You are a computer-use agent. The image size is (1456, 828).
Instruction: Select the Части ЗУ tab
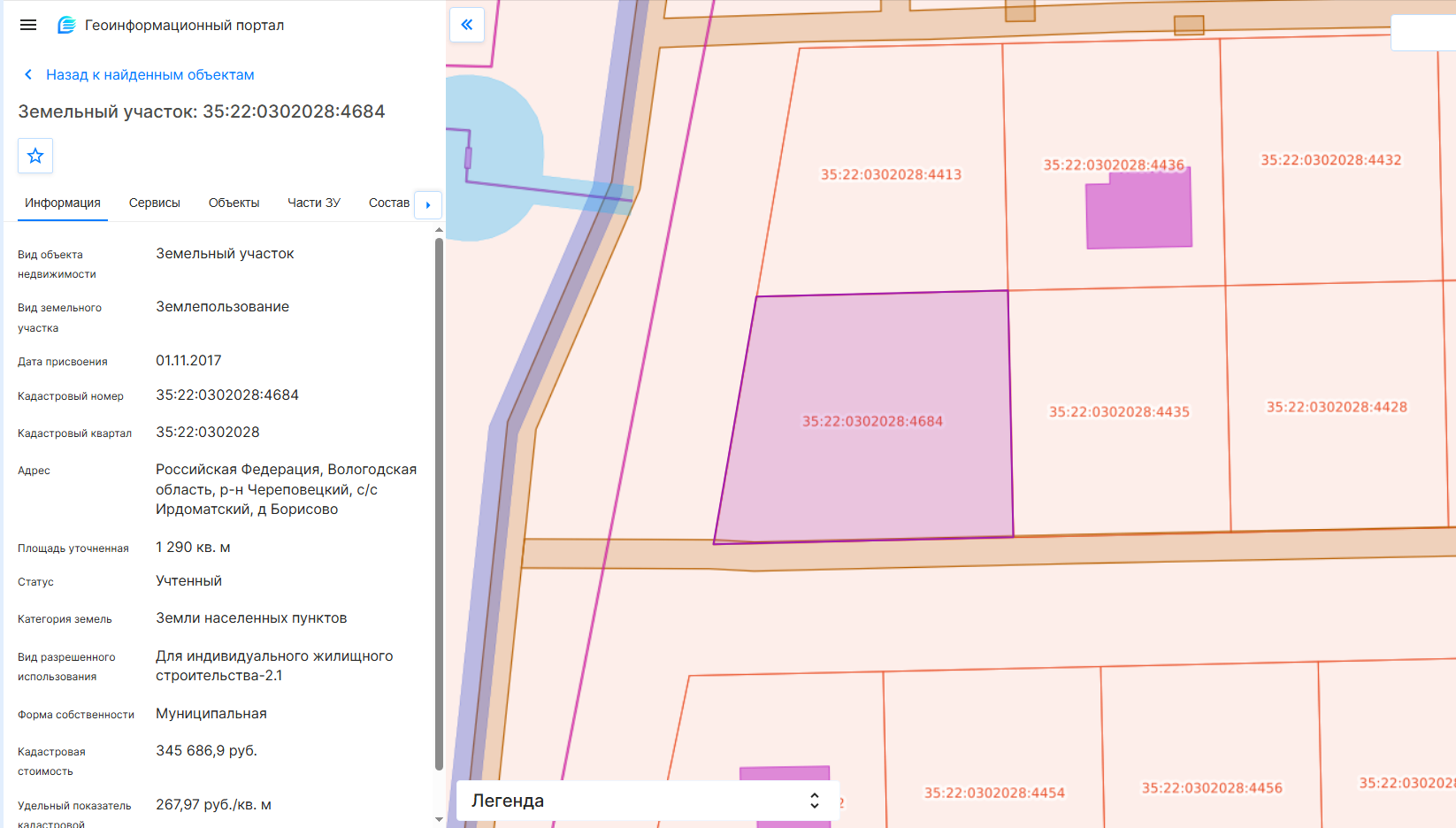[x=314, y=203]
